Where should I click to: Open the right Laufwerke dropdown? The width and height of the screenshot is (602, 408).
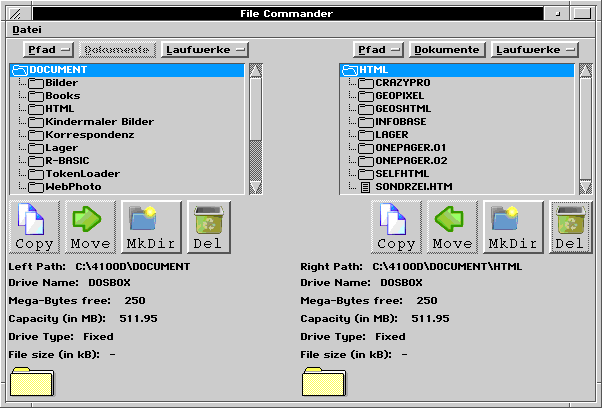coord(535,50)
